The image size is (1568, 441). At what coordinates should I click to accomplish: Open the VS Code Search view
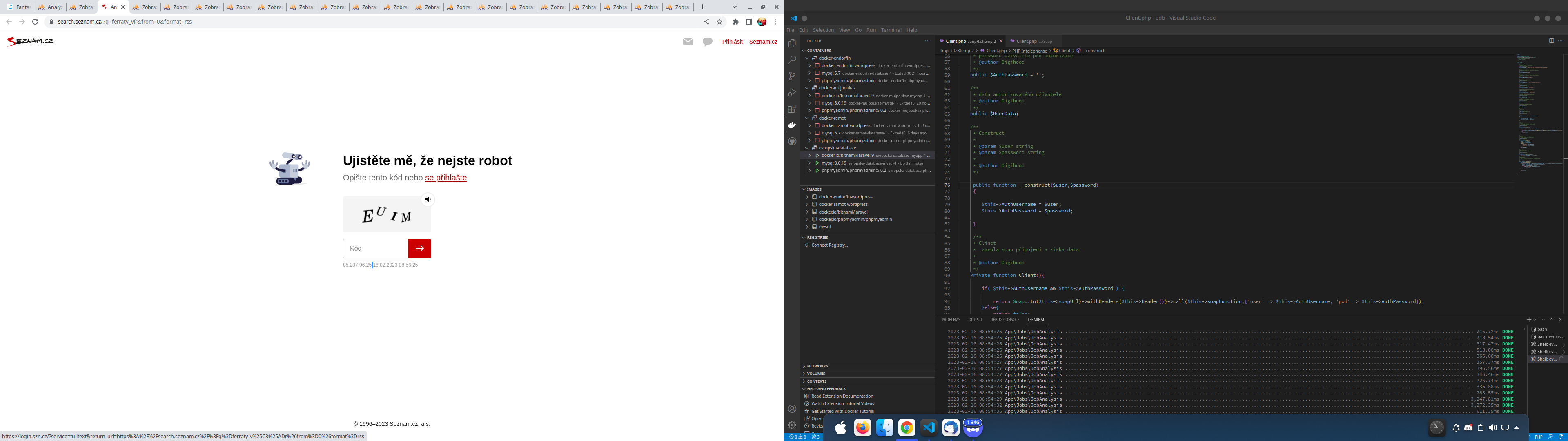pos(792,60)
